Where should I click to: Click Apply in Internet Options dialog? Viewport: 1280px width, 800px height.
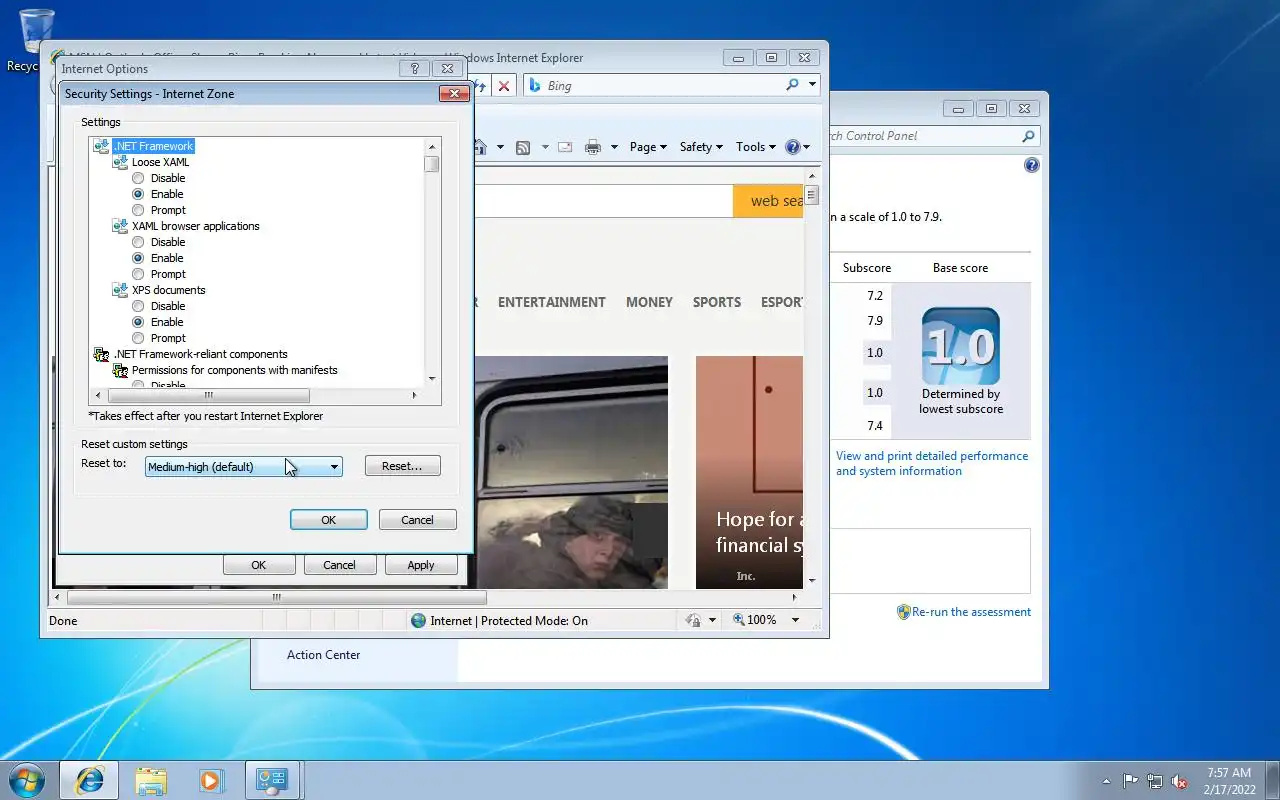pyautogui.click(x=421, y=565)
